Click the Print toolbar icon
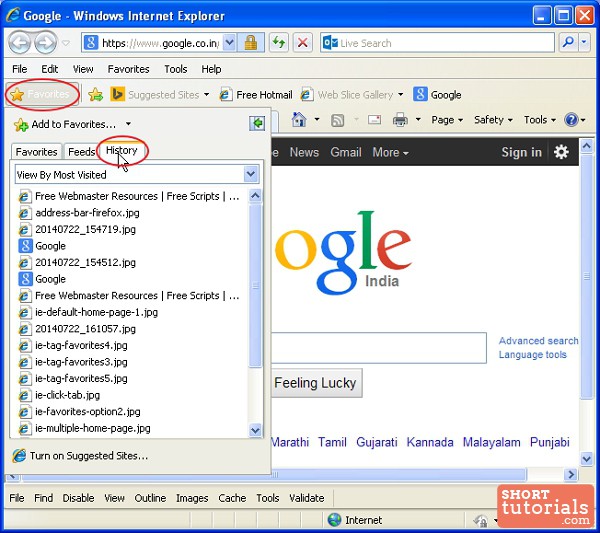 (x=400, y=120)
